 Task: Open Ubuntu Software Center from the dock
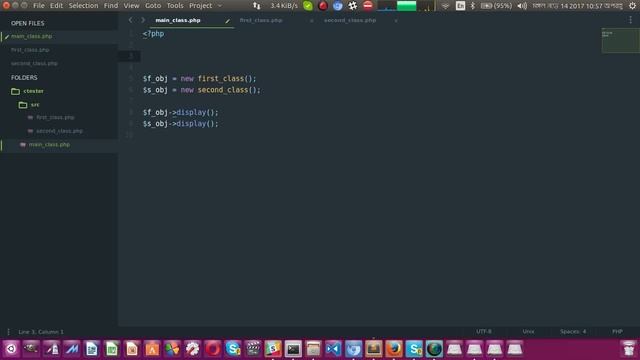pos(152,349)
